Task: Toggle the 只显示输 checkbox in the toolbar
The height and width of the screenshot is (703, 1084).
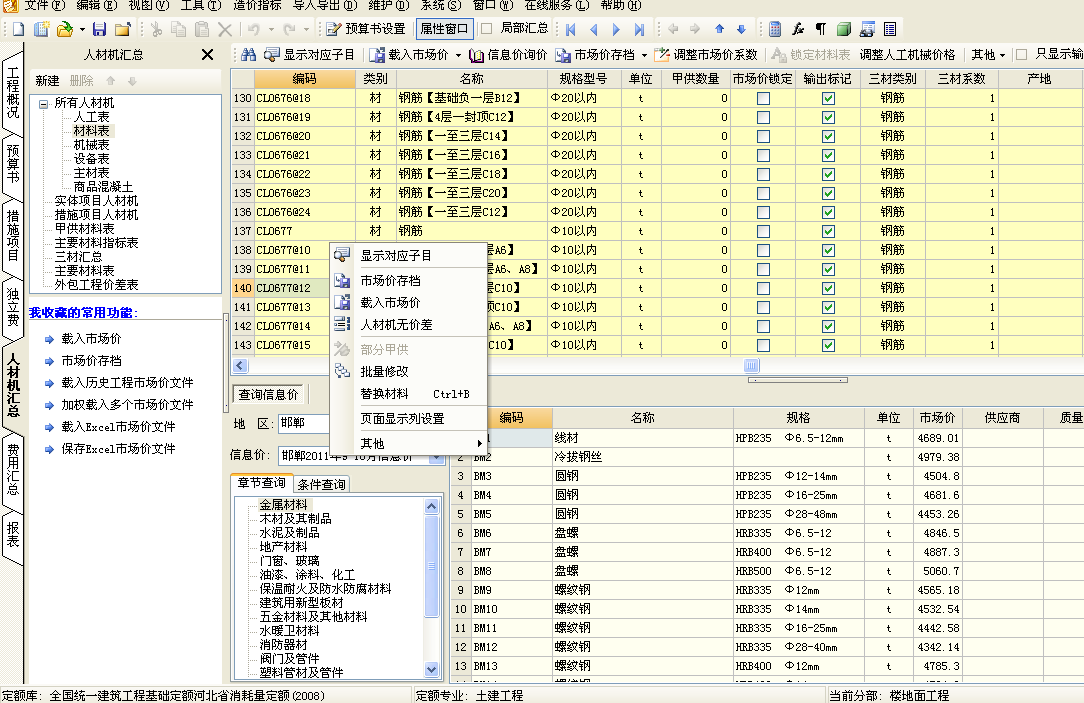Action: click(1021, 55)
